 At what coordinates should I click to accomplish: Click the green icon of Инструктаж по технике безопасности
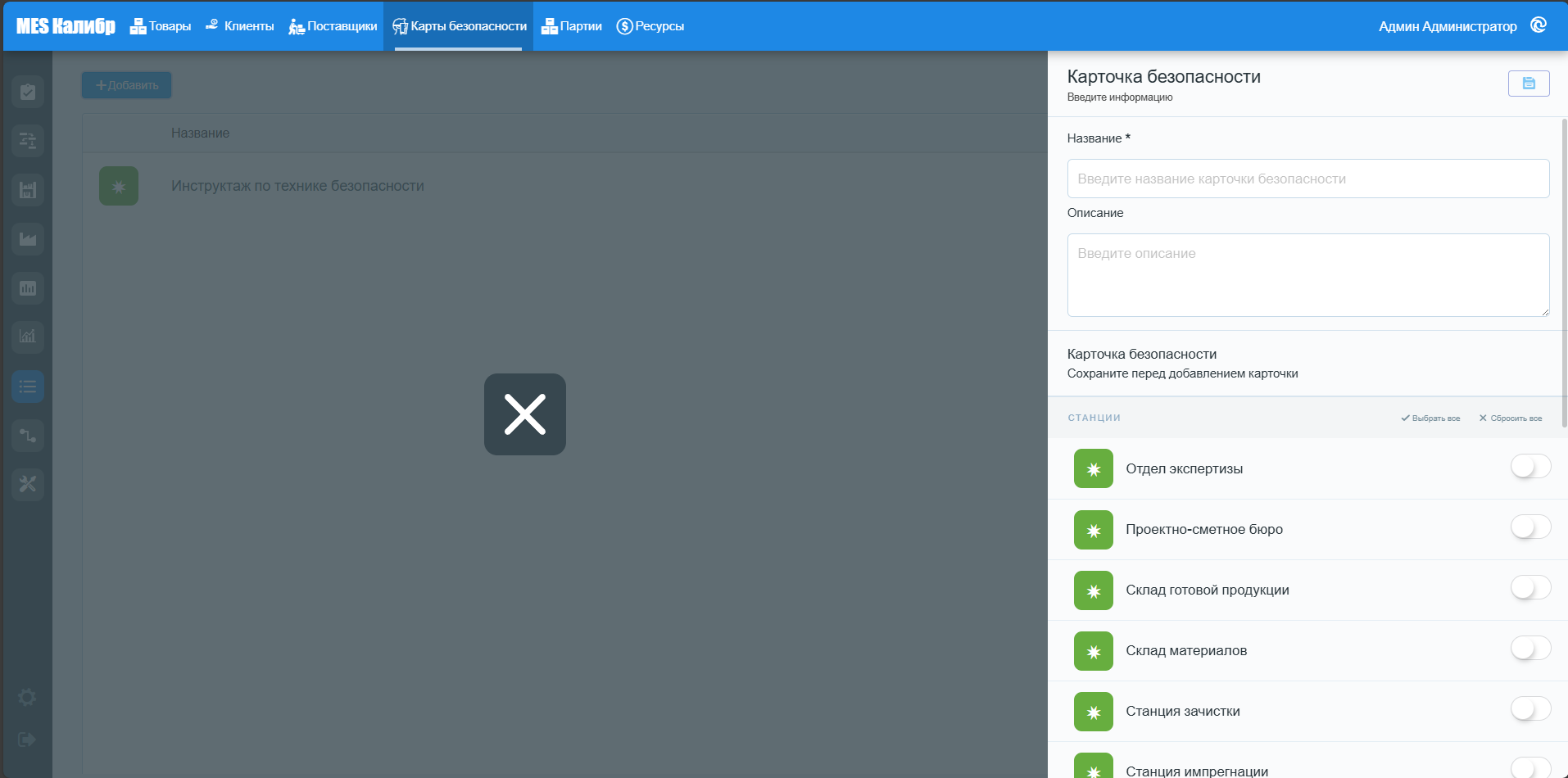119,186
